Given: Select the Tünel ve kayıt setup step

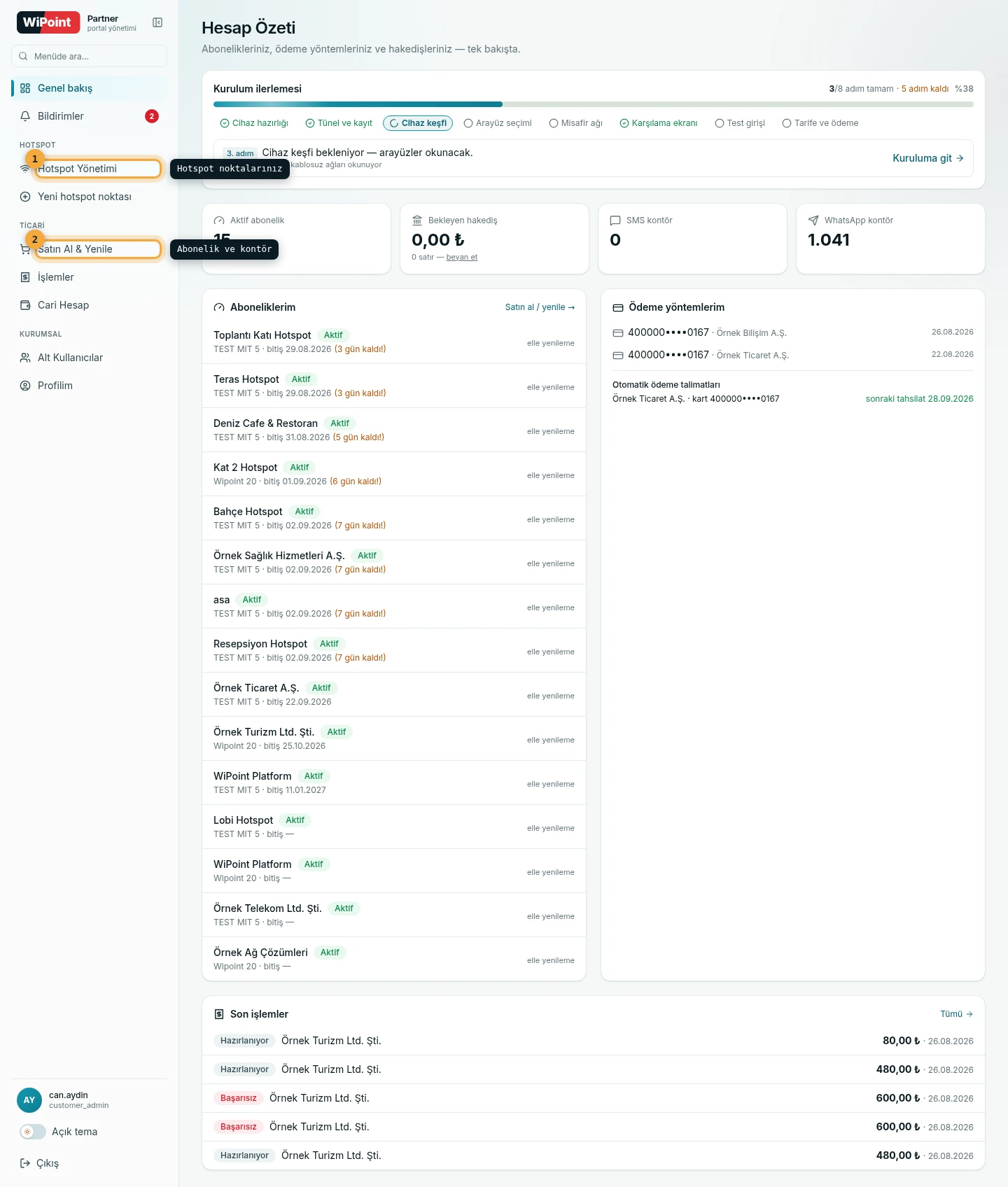Looking at the screenshot, I should click(x=339, y=123).
